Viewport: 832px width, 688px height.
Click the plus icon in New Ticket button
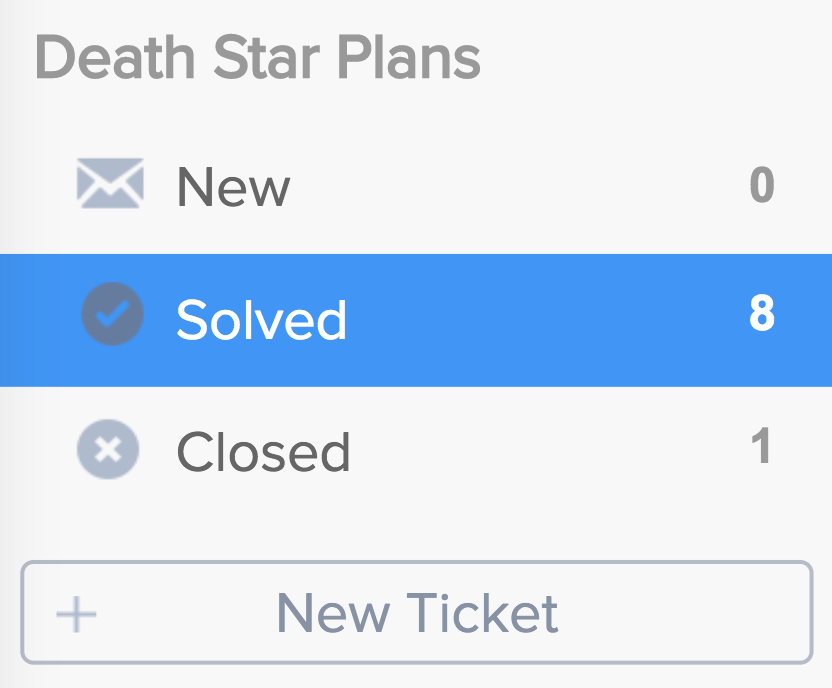pos(76,614)
